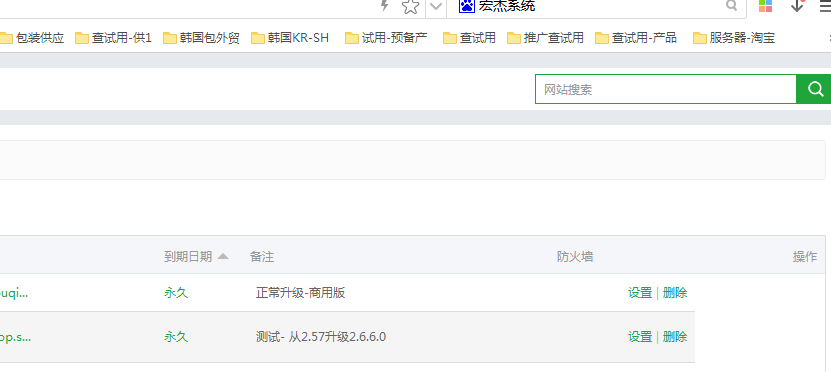The height and width of the screenshot is (372, 831).
Task: Open 推广查试用 bookmark folder
Action: click(545, 38)
